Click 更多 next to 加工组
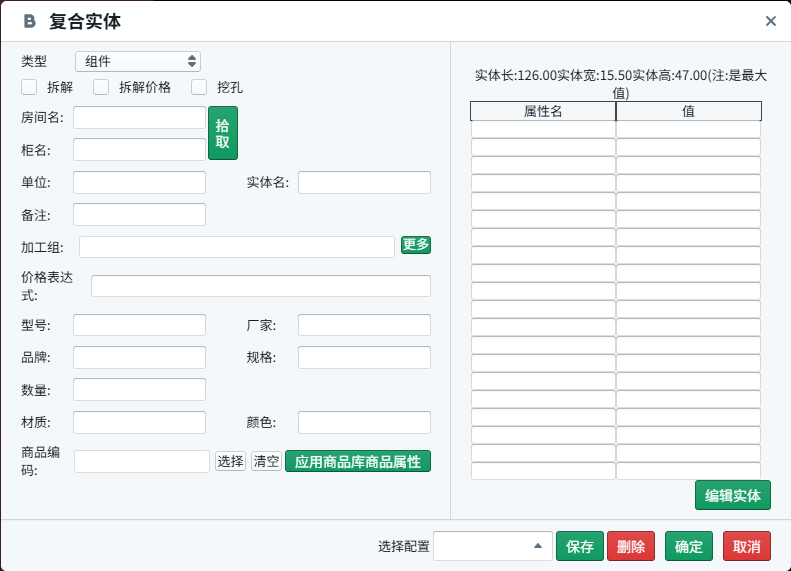 coord(415,245)
